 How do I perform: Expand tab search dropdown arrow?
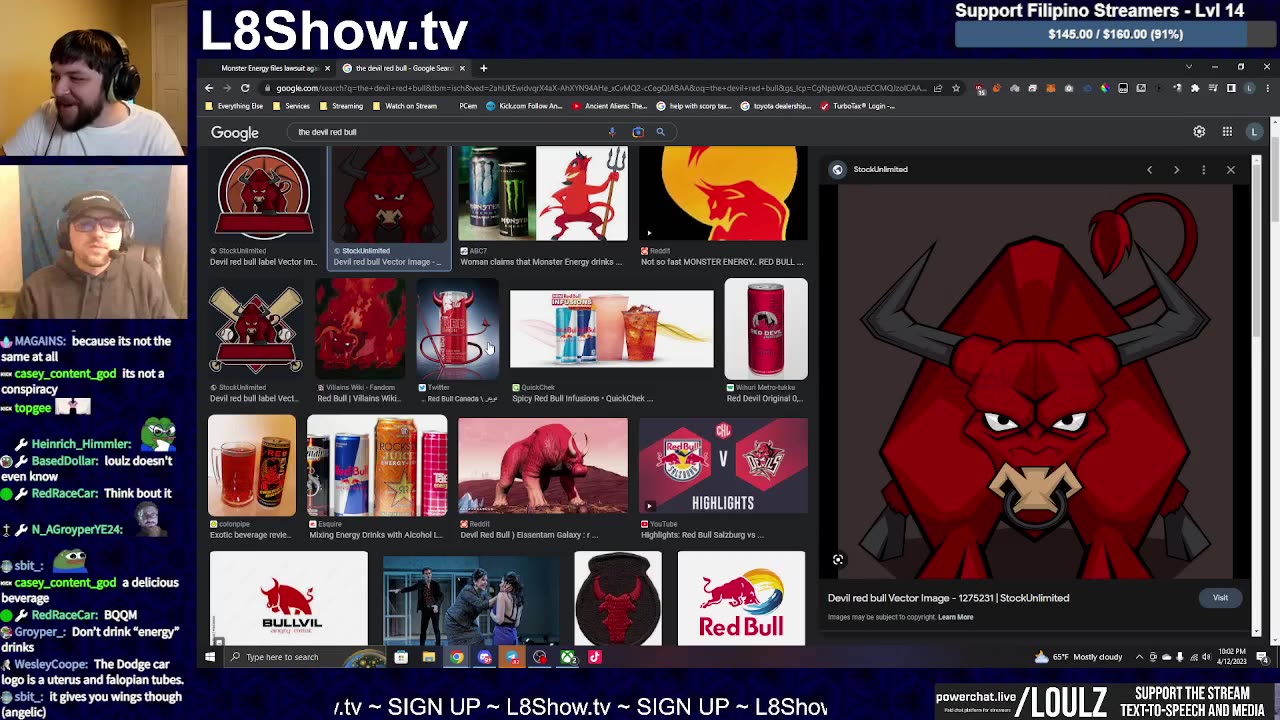[x=1189, y=67]
